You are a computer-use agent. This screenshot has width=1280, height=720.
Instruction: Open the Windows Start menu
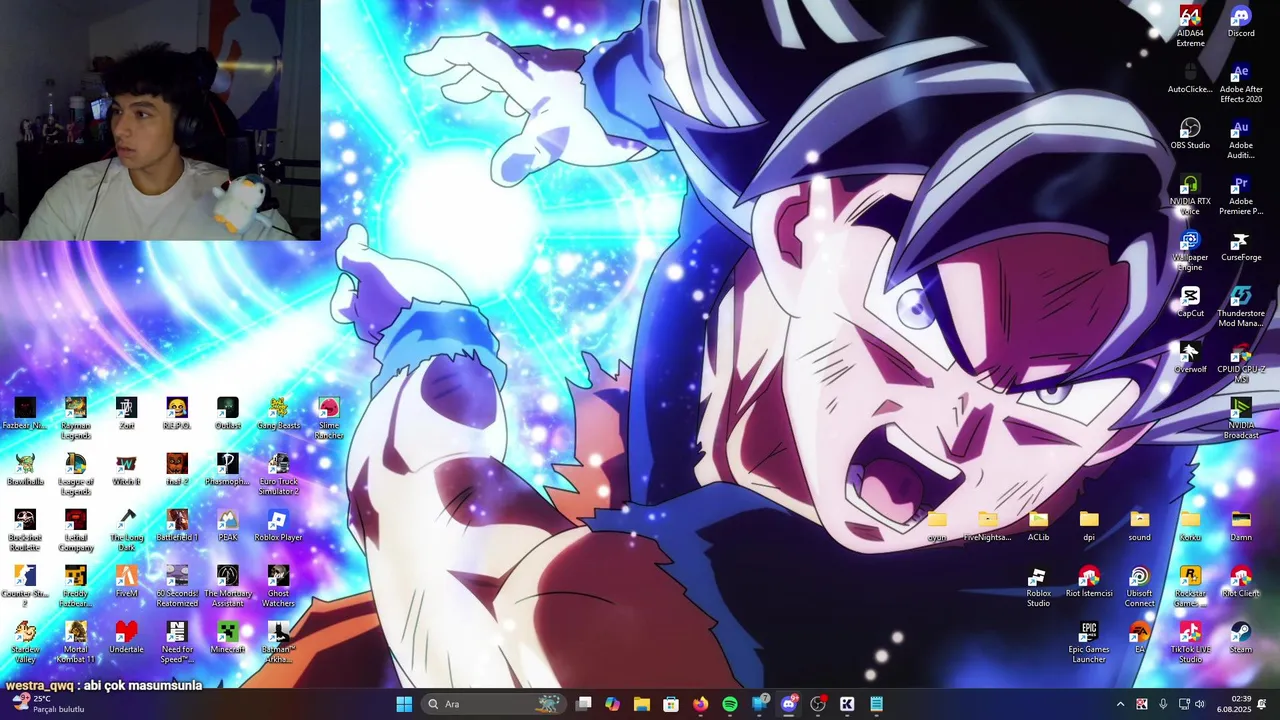coord(404,704)
